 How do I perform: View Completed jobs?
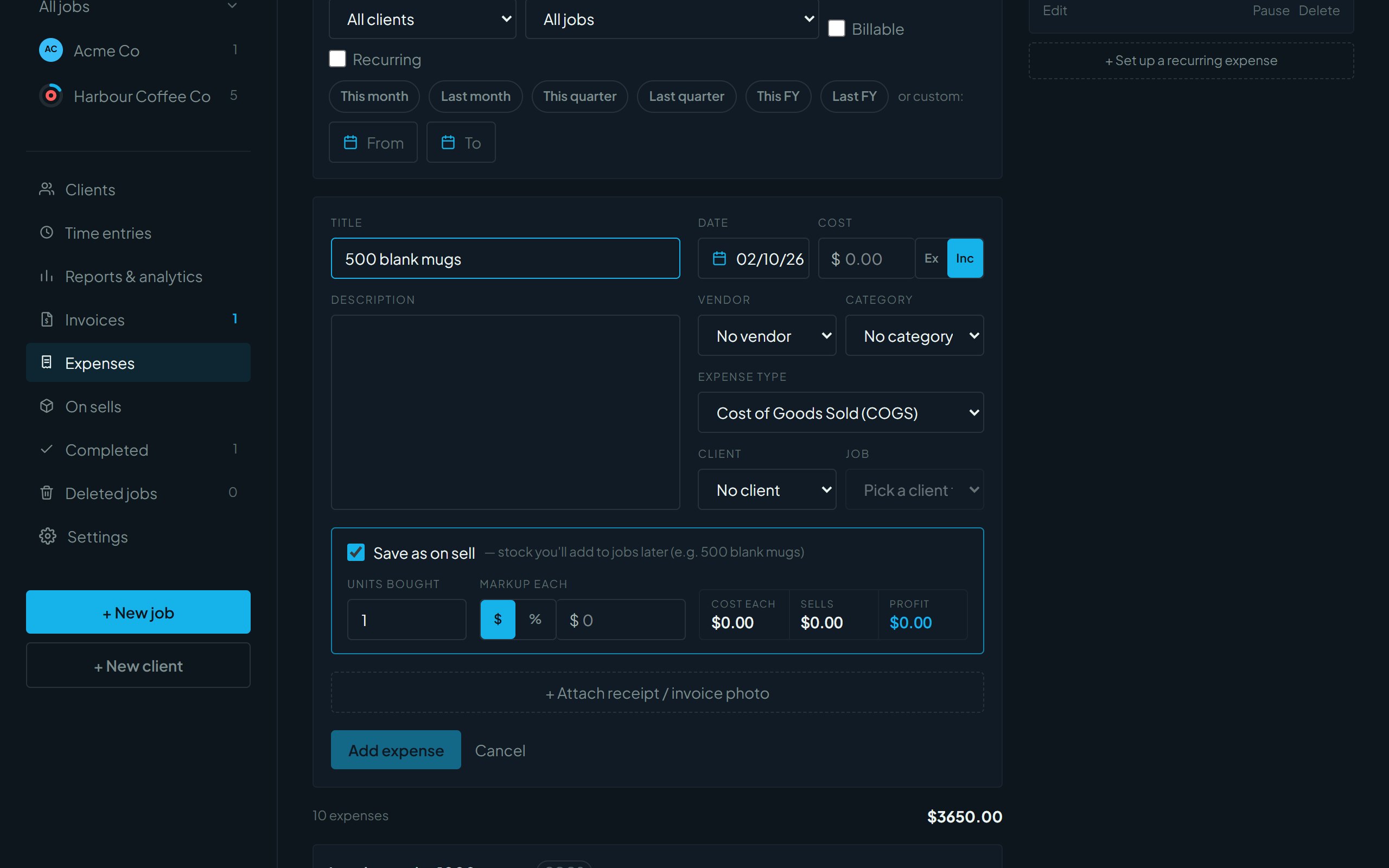click(x=138, y=450)
